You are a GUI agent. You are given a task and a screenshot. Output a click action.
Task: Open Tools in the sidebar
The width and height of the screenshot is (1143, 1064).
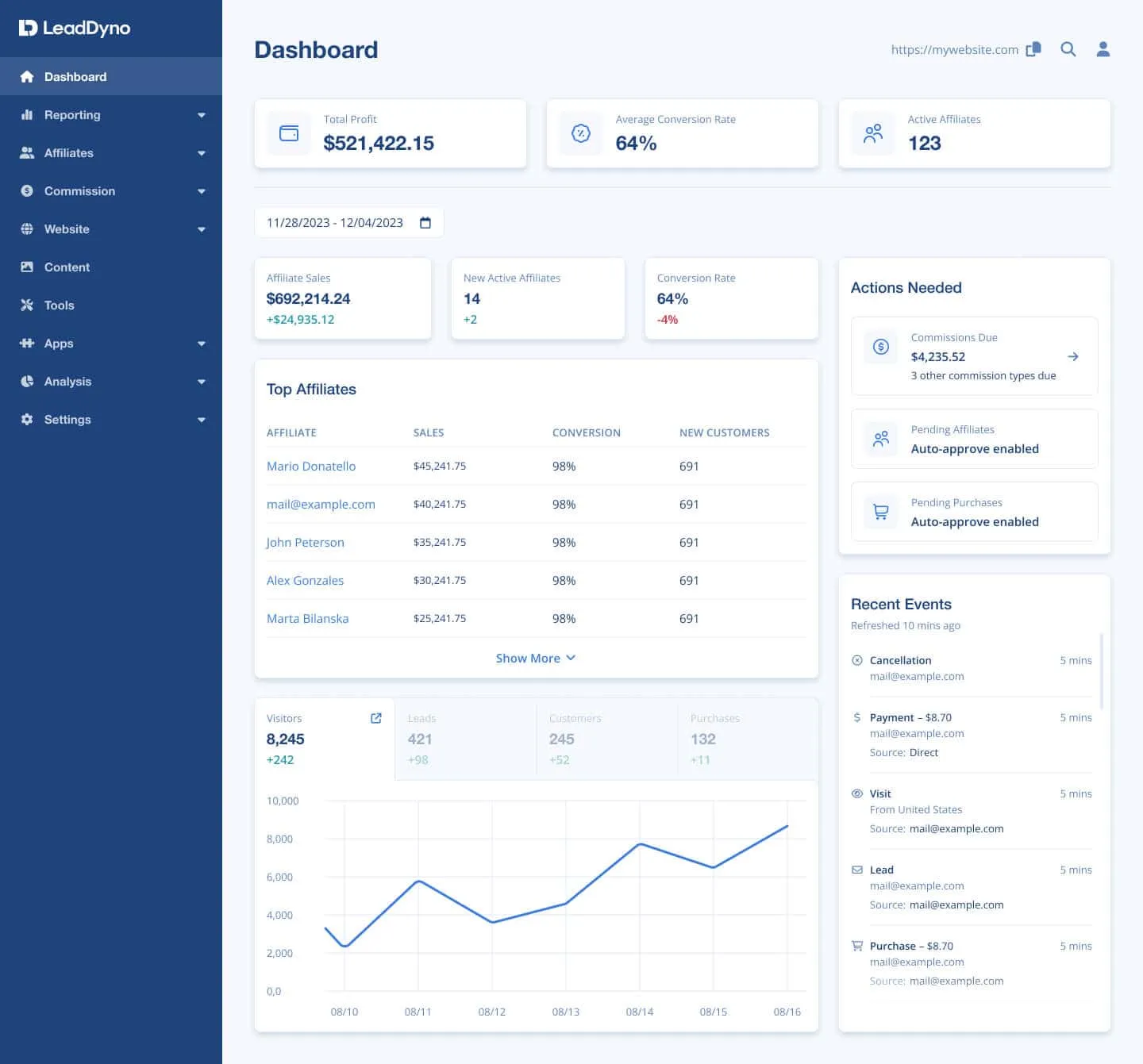coord(111,305)
